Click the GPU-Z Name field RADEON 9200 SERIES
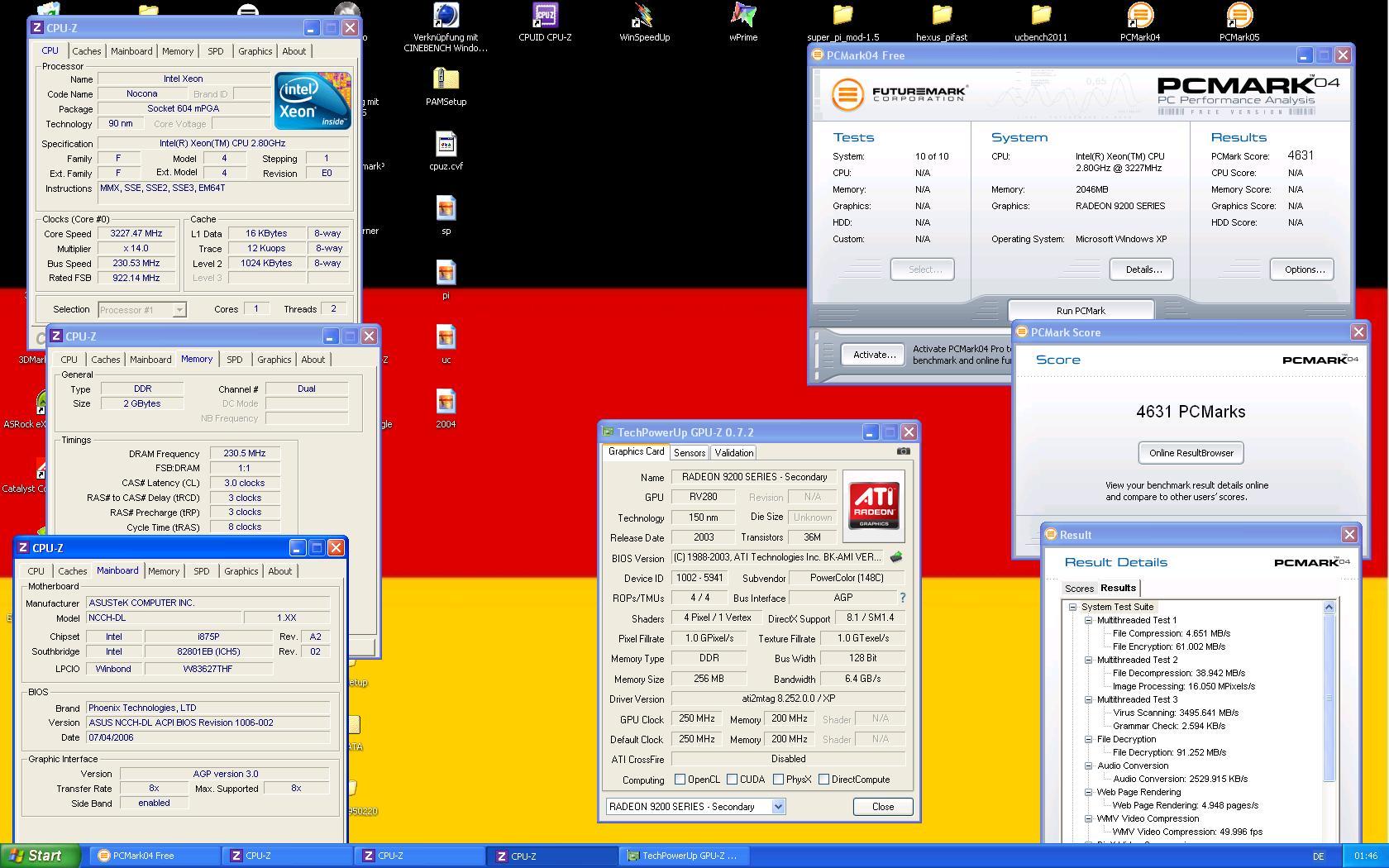Image resolution: width=1389 pixels, height=868 pixels. tap(754, 477)
